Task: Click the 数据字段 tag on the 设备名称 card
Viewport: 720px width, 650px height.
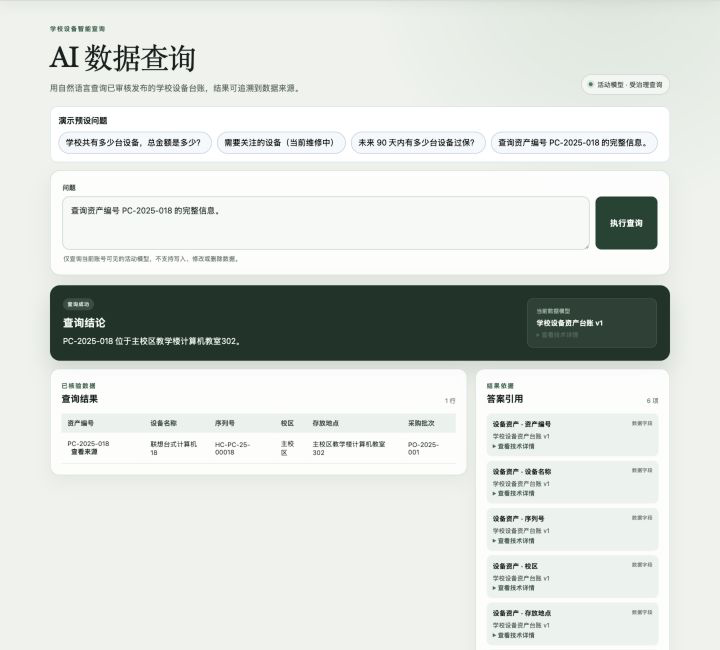Action: [642, 471]
